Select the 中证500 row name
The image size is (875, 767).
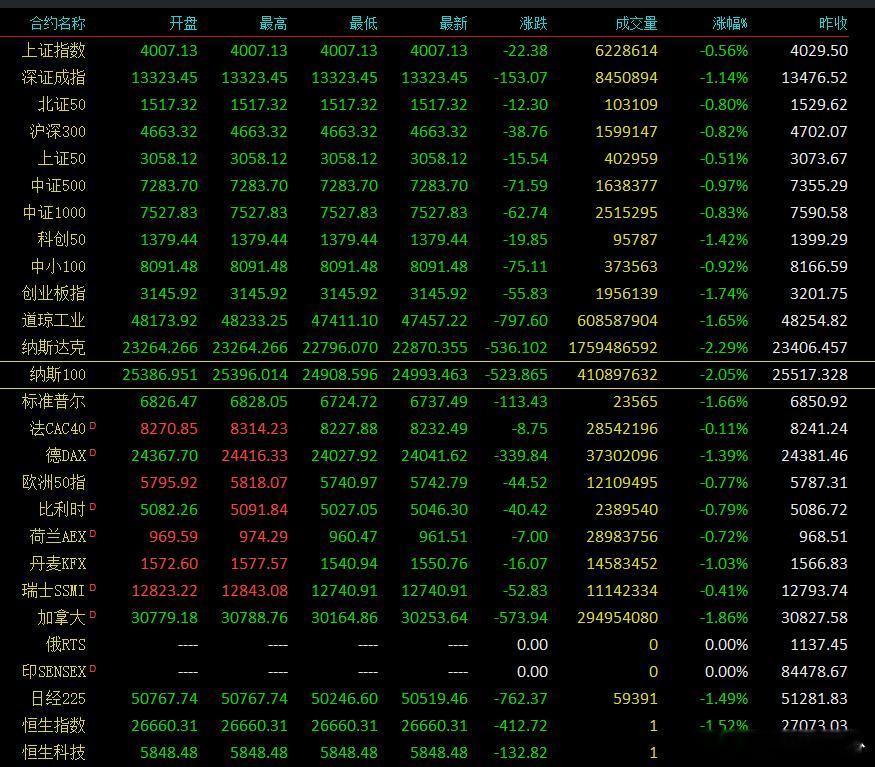point(58,185)
